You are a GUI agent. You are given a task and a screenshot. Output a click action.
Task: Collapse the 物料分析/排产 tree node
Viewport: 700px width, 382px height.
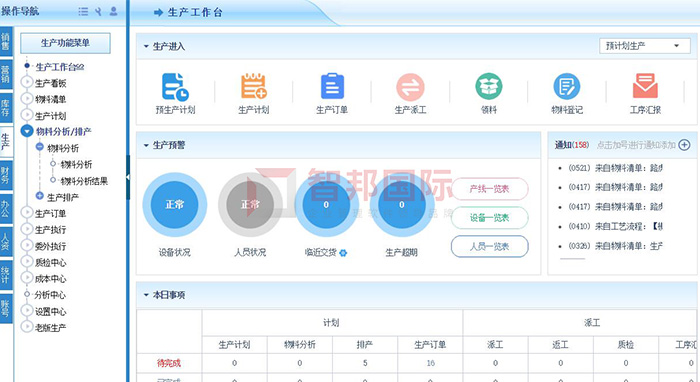(27, 131)
